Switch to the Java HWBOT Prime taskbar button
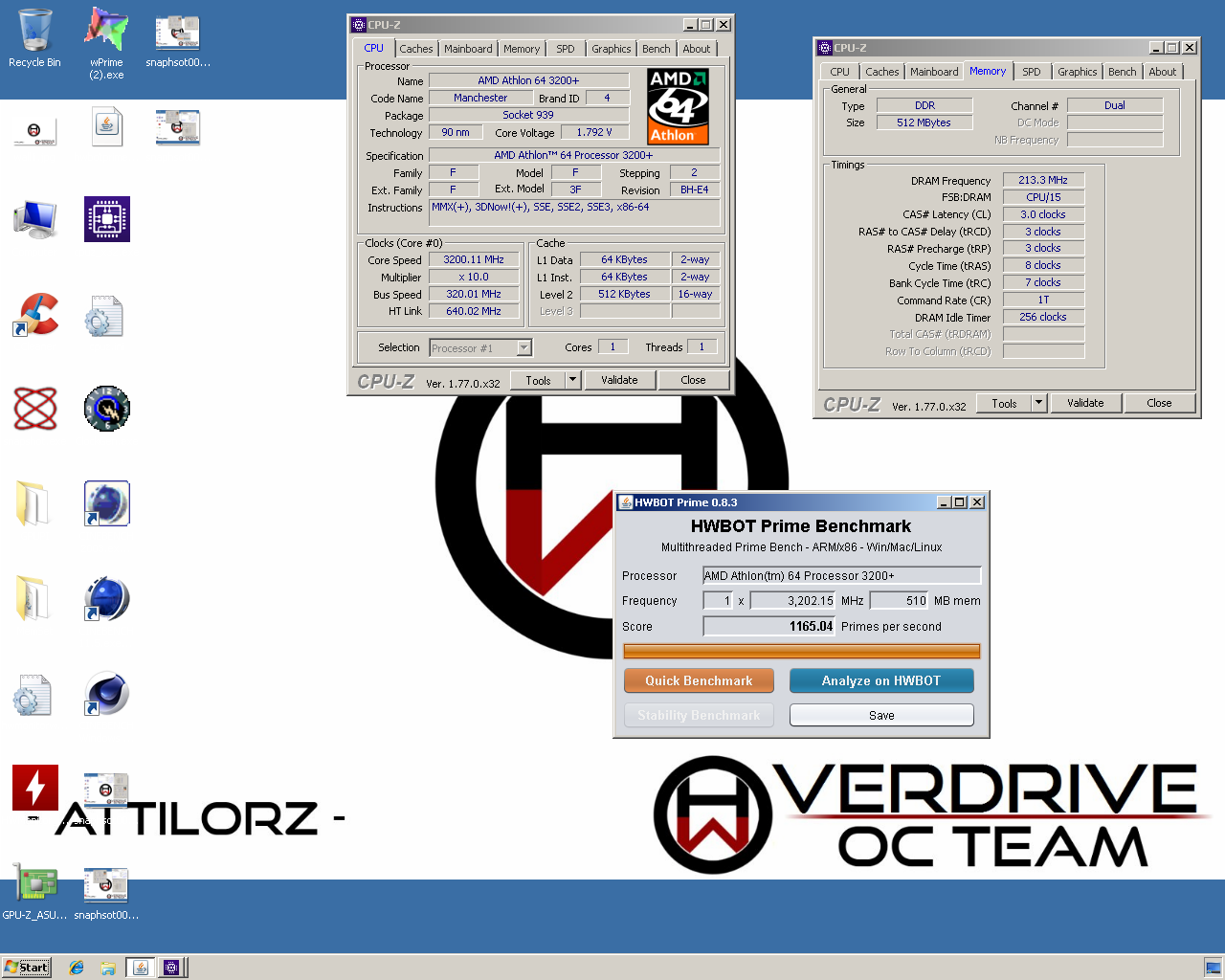The width and height of the screenshot is (1225, 980). tap(141, 968)
